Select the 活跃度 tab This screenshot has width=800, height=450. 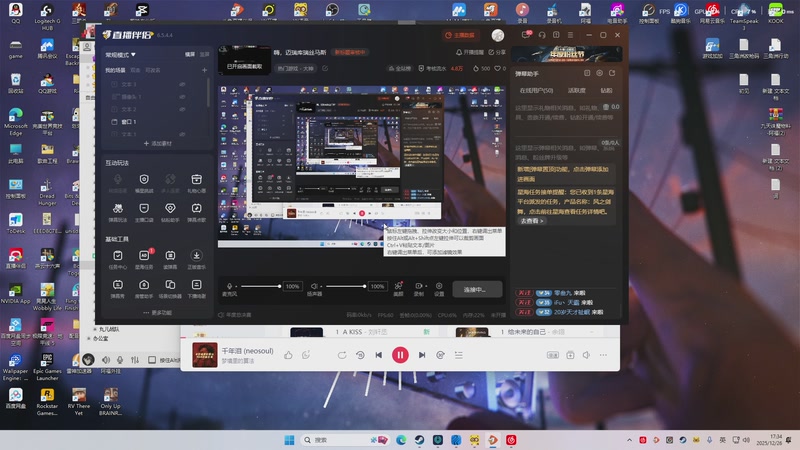(x=577, y=90)
